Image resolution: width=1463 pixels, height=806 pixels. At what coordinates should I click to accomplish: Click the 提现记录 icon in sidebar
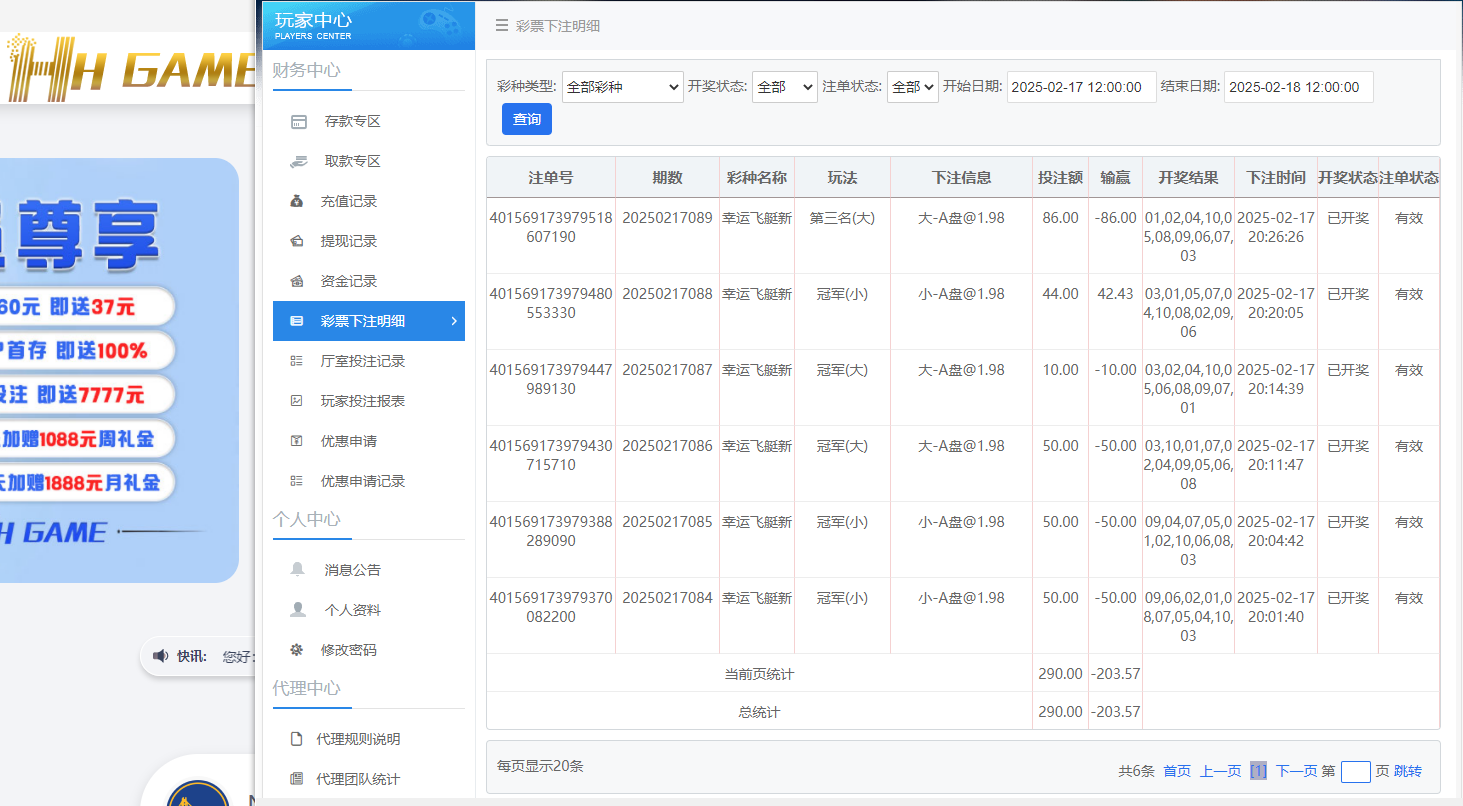click(297, 242)
